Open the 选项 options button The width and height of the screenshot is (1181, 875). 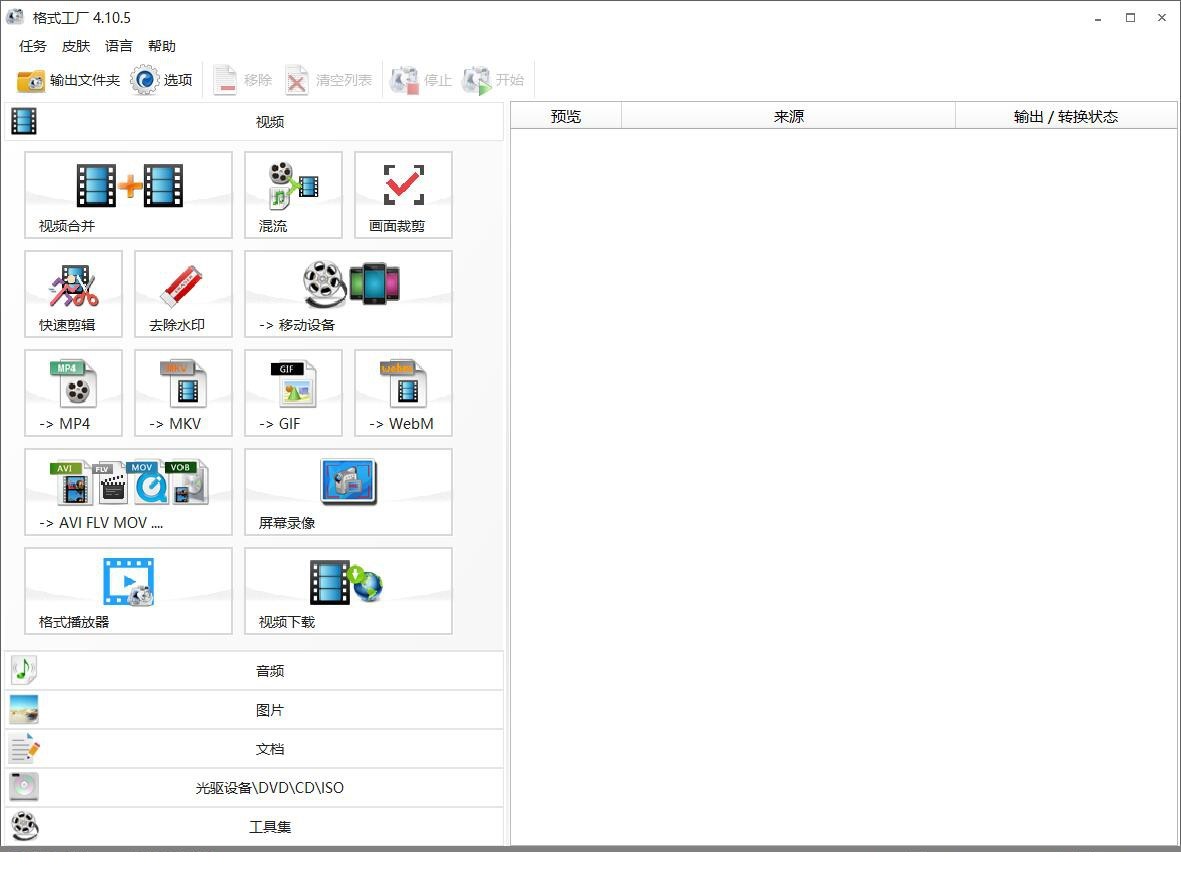(161, 80)
